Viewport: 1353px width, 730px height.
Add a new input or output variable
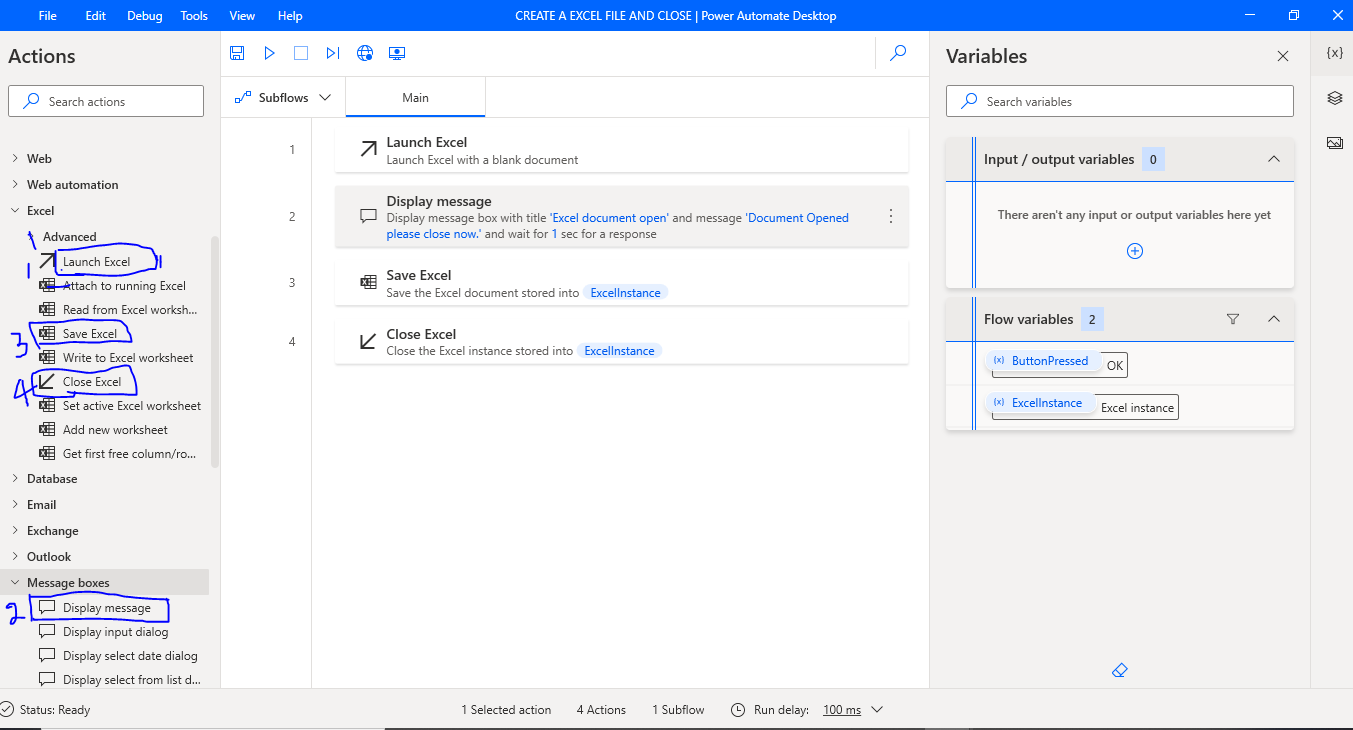coord(1135,251)
